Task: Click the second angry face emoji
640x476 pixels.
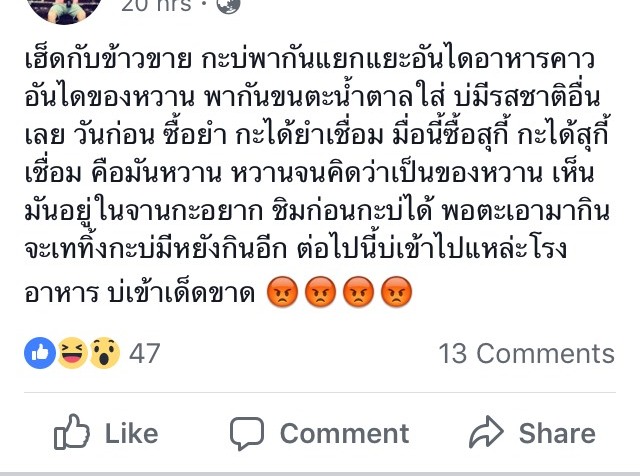Action: coord(320,292)
